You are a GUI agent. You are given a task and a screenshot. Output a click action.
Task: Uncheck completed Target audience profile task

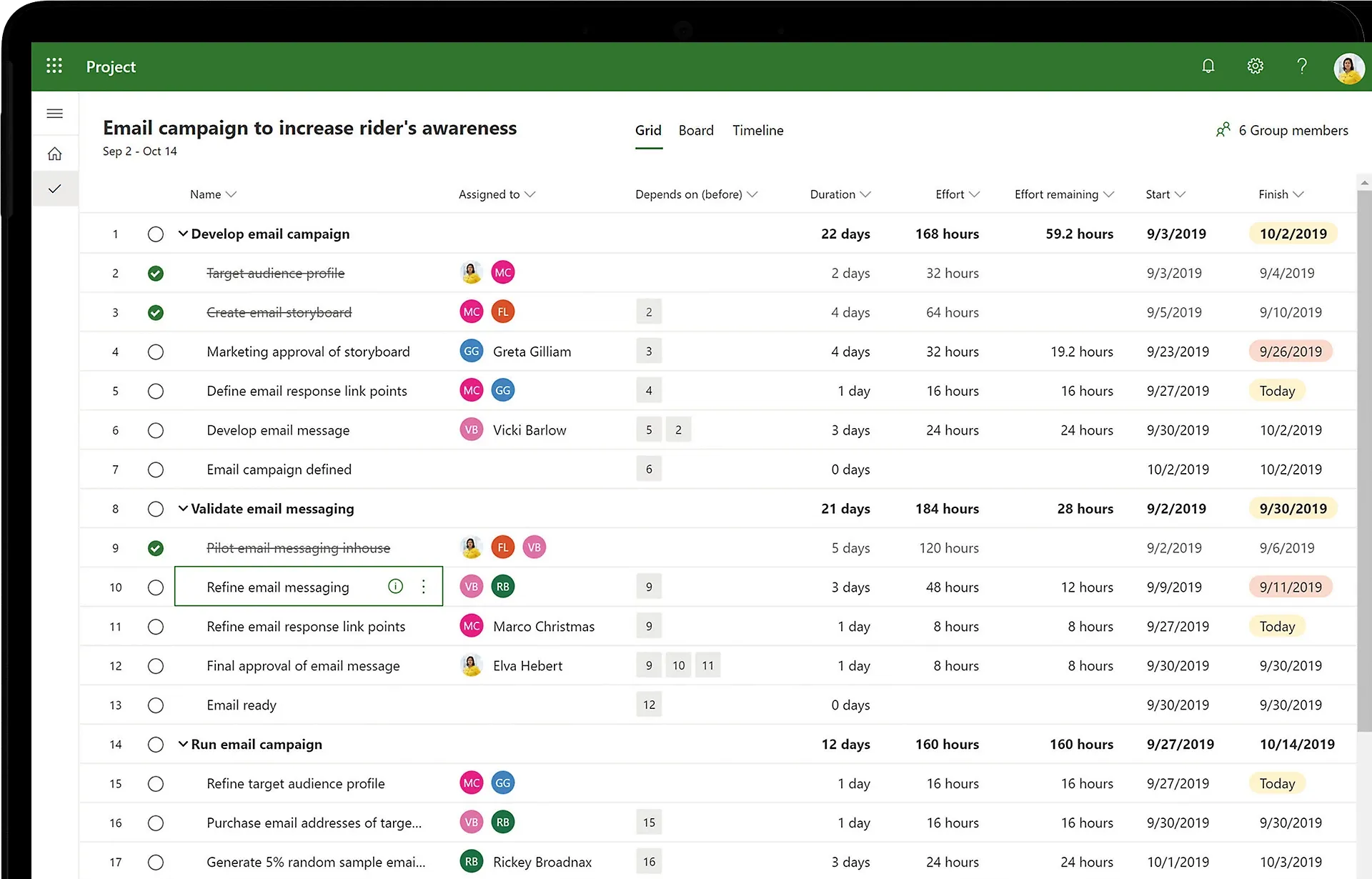click(x=156, y=272)
